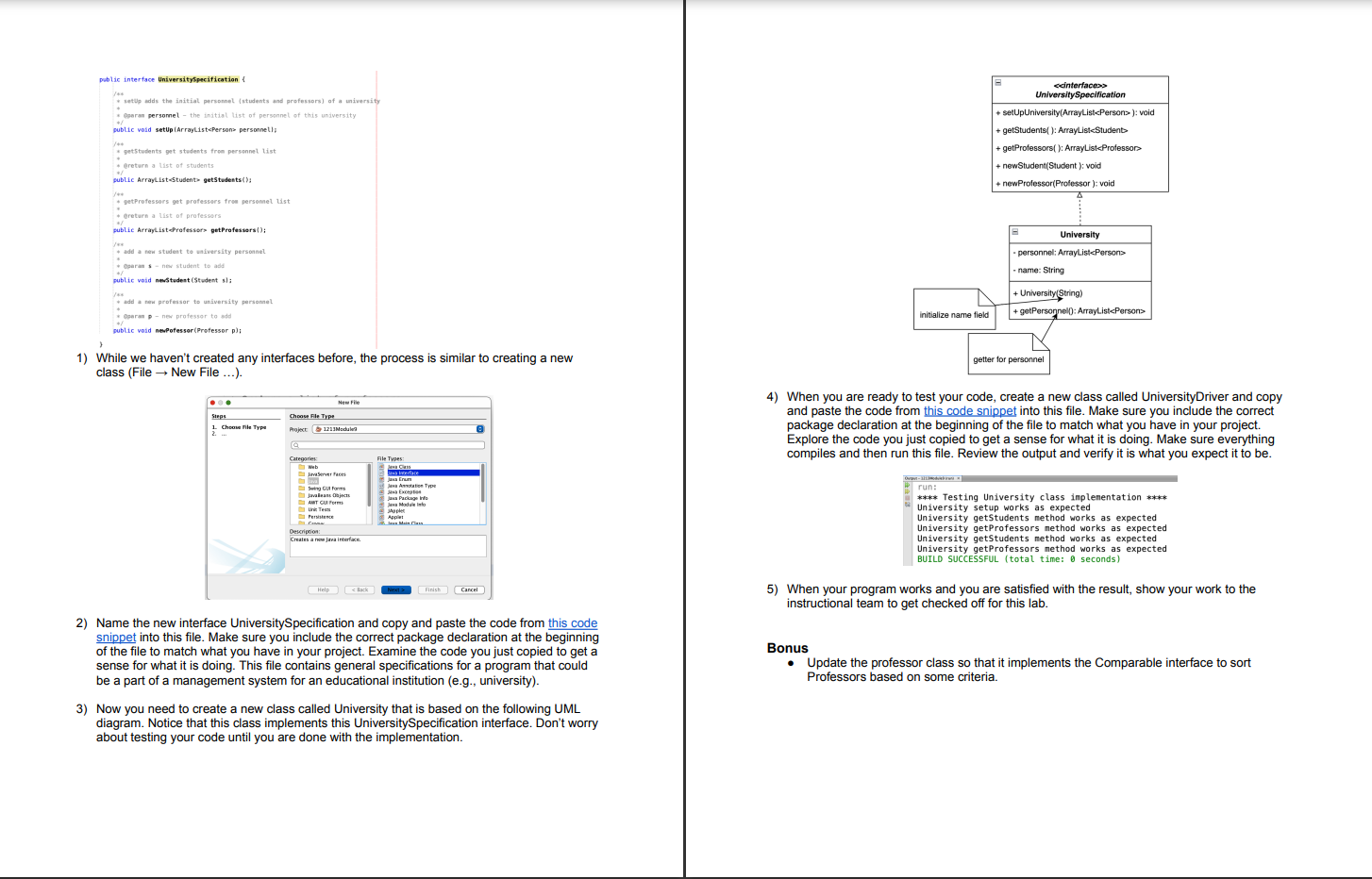Click the Java Class icon in File Types

pos(383,467)
